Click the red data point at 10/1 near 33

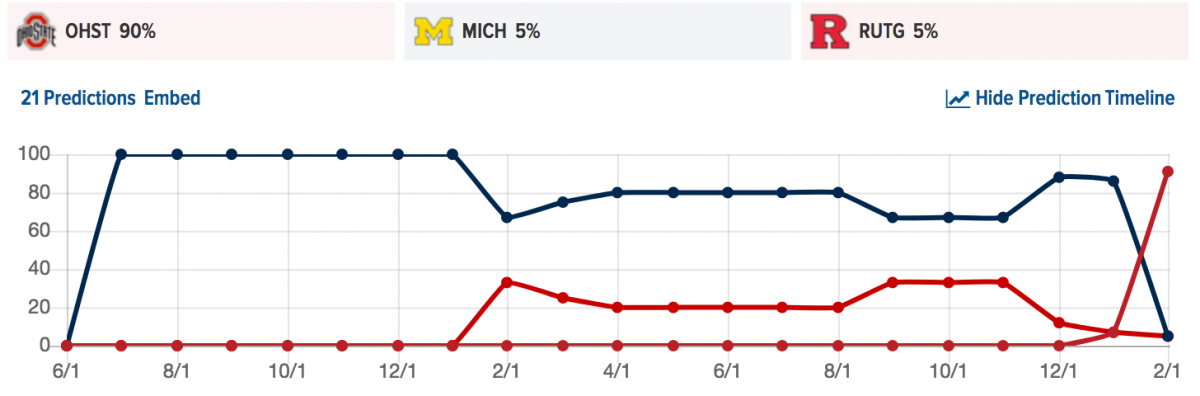pyautogui.click(x=948, y=282)
